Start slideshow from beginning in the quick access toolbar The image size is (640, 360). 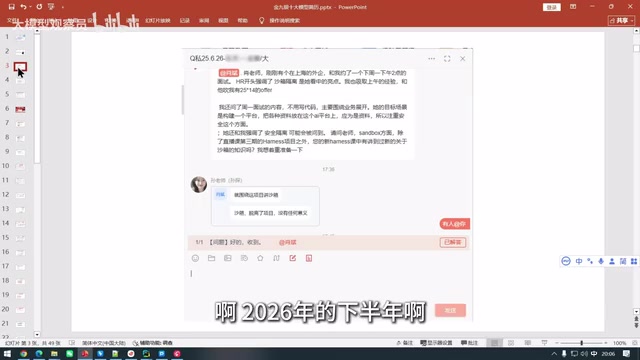pos(51,7)
